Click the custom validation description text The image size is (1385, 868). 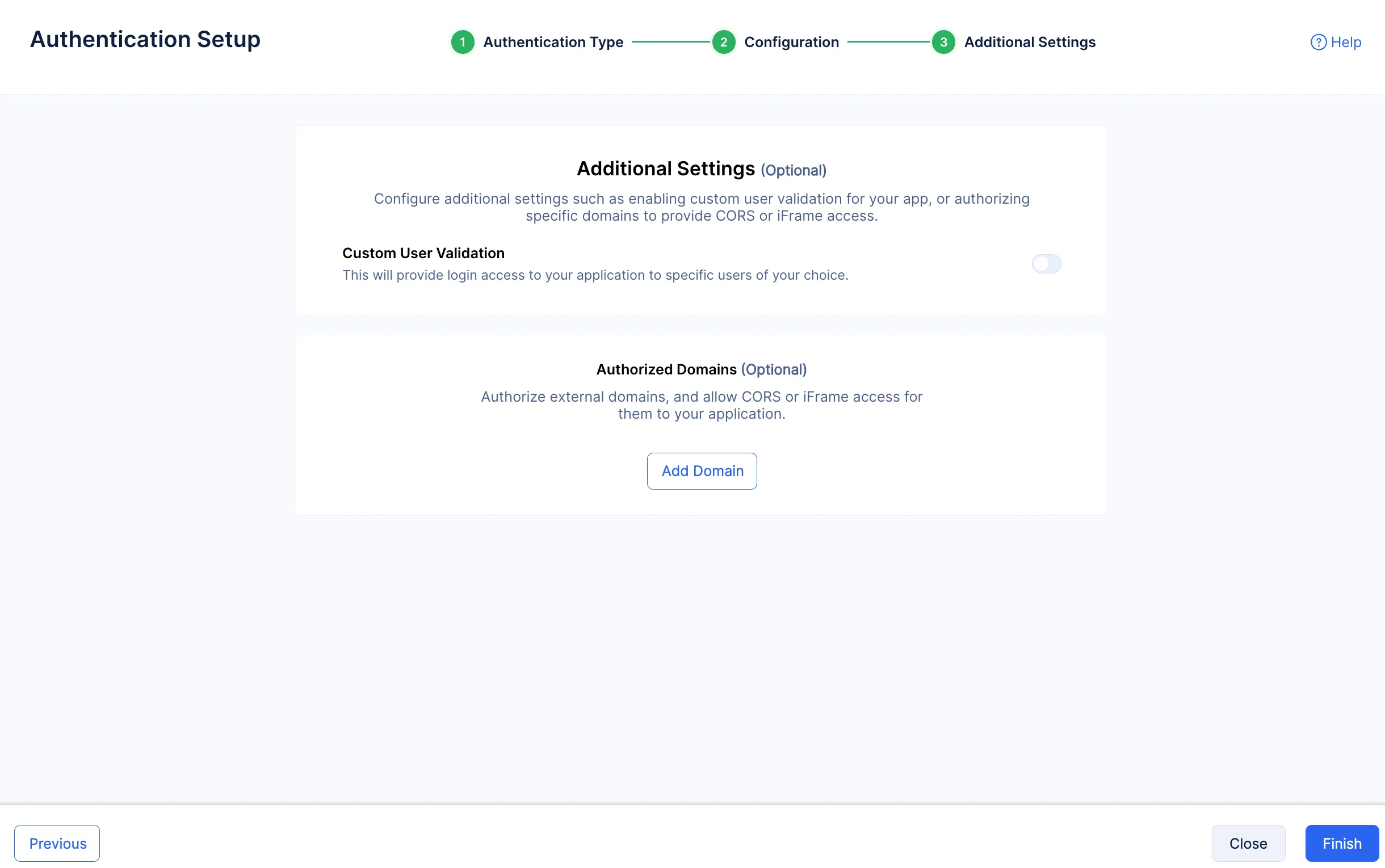595,276
